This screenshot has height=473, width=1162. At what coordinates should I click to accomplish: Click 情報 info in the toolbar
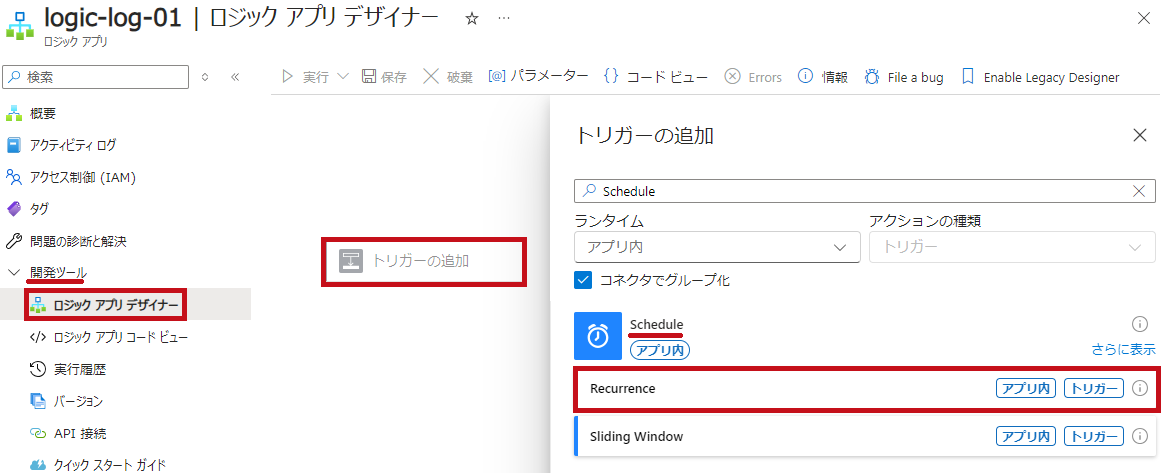point(823,77)
